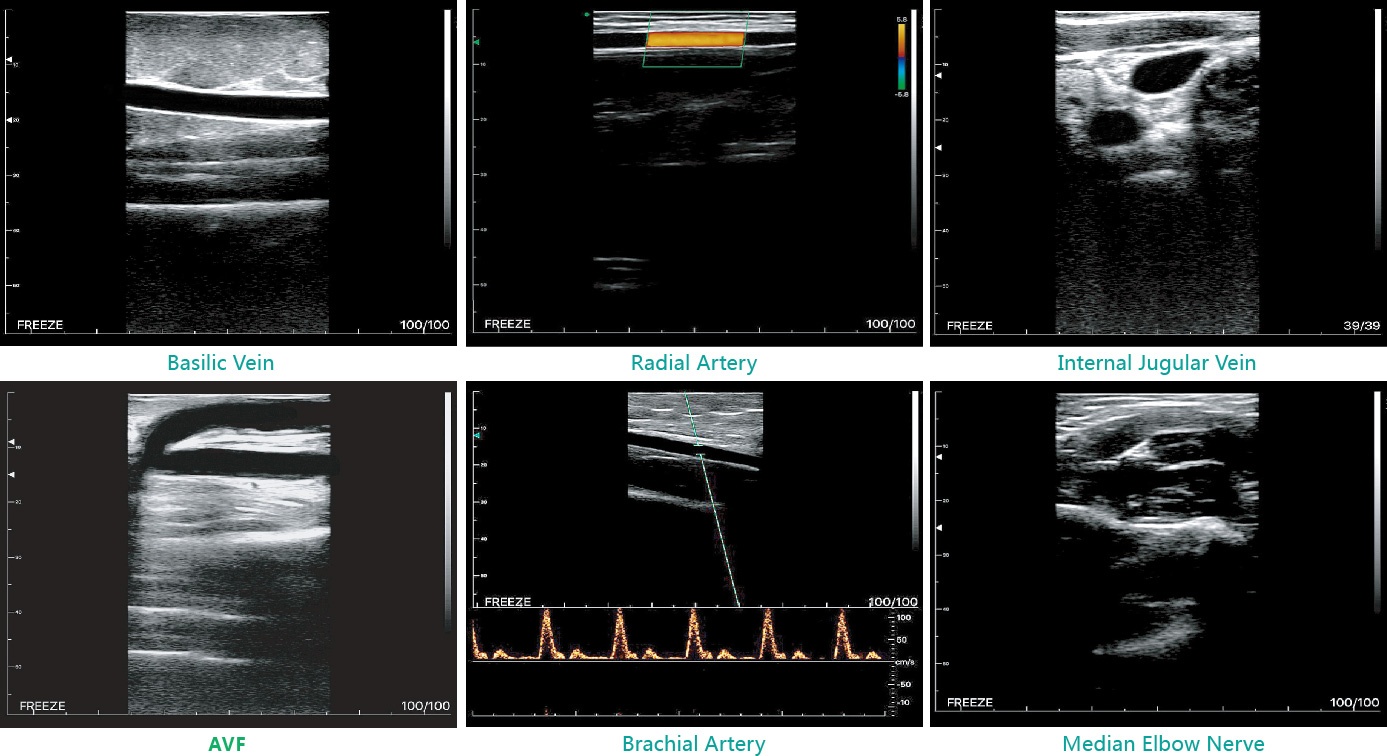Click the Median Elbow Nerve caption
Screen dimensions: 1387x756
[x=1163, y=744]
